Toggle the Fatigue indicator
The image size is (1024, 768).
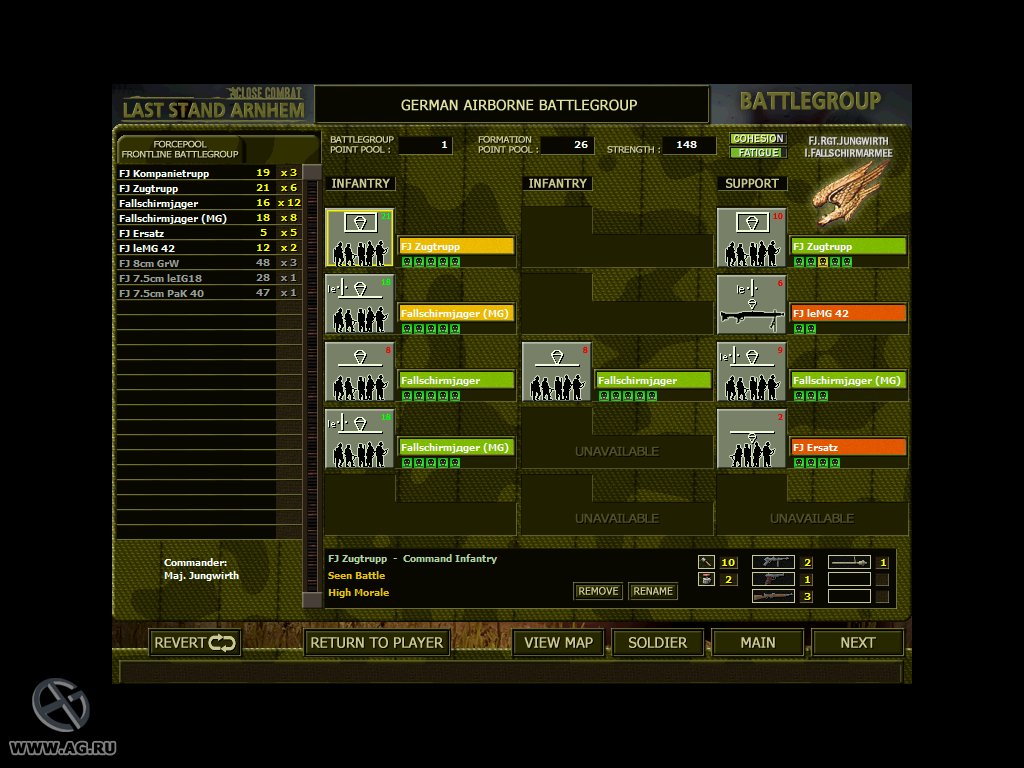(757, 153)
